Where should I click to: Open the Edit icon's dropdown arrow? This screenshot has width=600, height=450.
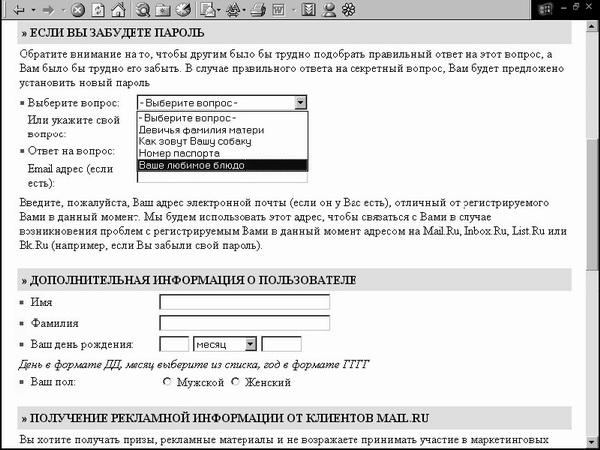294,10
